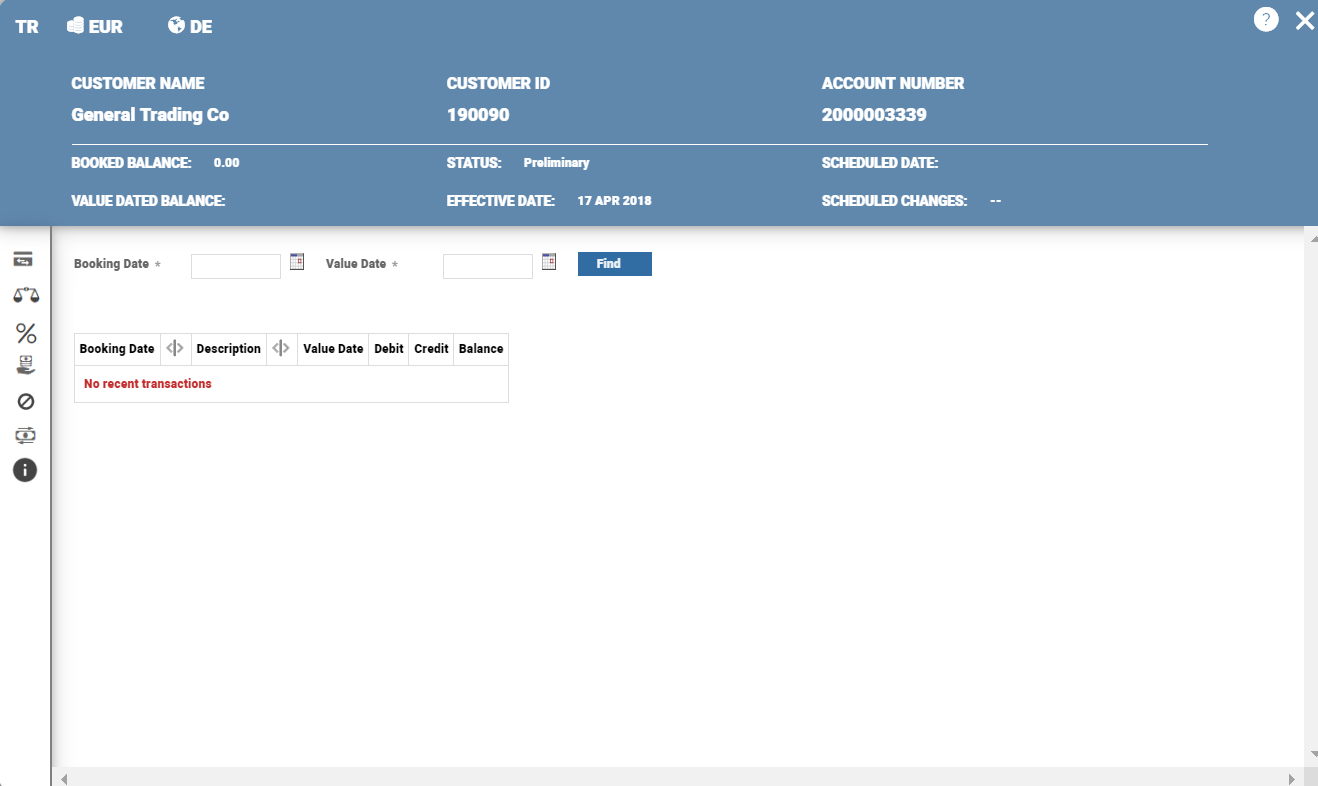Open the help question mark icon
This screenshot has height=786, width=1318.
tap(1266, 20)
